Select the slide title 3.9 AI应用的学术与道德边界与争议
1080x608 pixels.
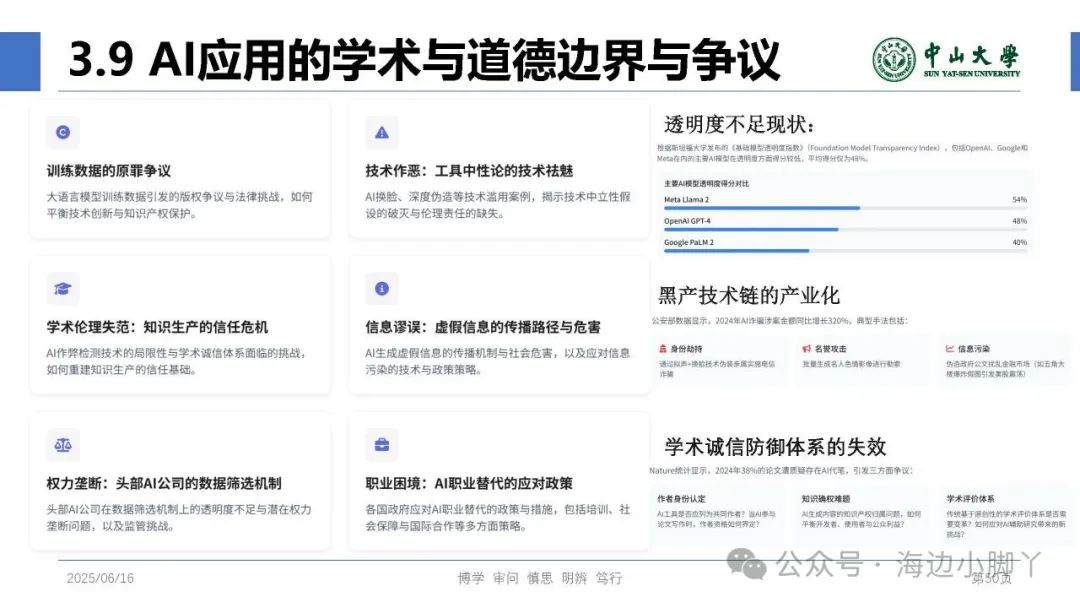424,60
